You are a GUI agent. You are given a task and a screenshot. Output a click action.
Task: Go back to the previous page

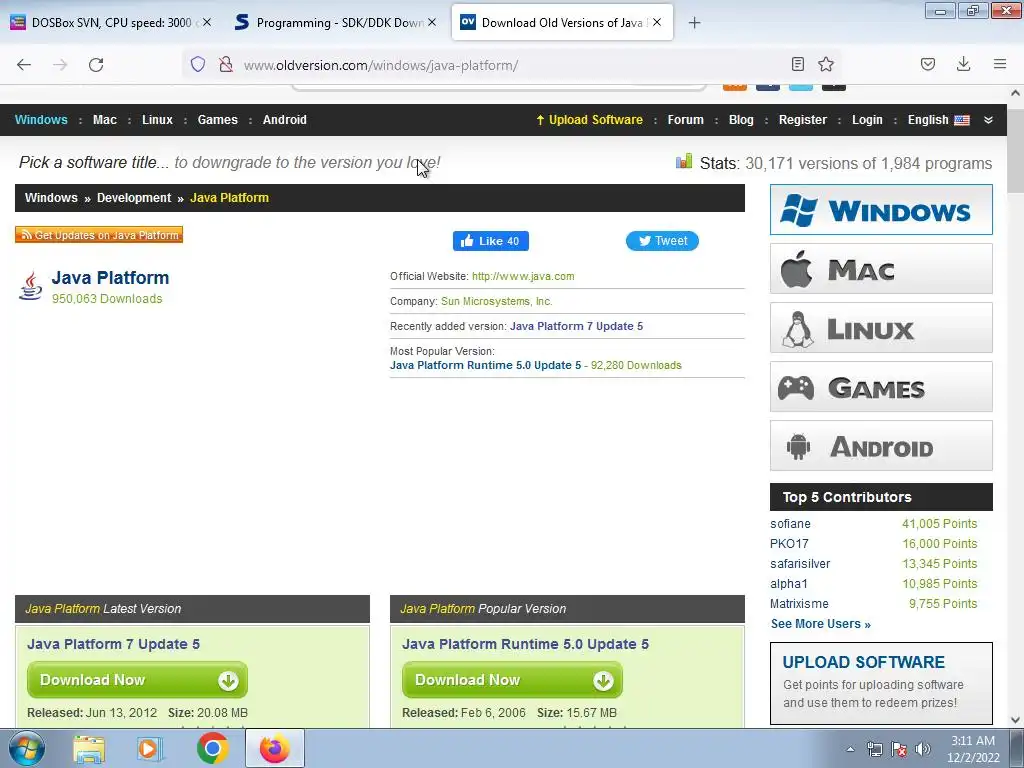click(24, 65)
